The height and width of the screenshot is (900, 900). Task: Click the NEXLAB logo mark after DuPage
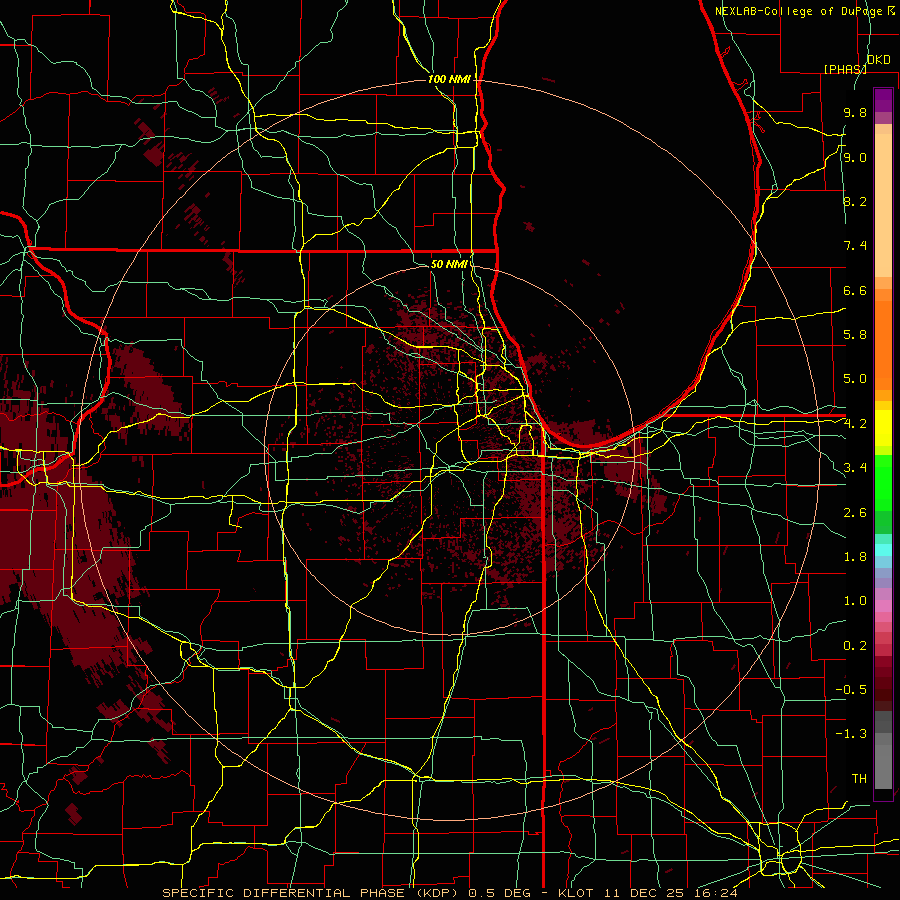[891, 11]
